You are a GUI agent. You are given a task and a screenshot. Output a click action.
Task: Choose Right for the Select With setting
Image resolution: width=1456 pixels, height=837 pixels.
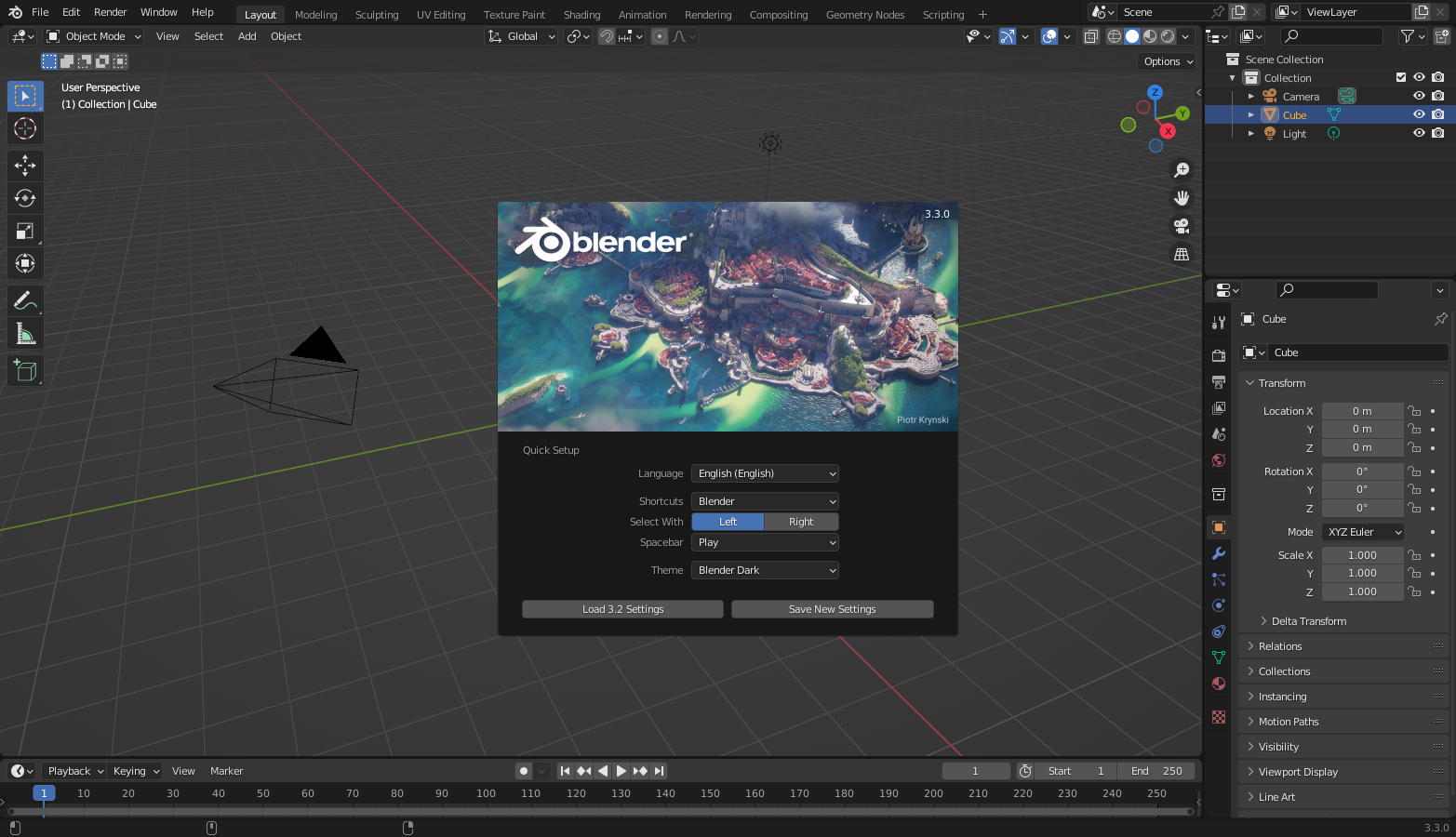pyautogui.click(x=801, y=522)
